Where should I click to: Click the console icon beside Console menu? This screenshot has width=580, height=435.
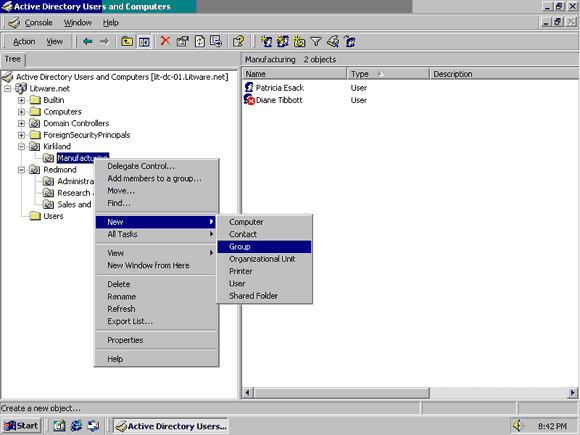[14, 23]
